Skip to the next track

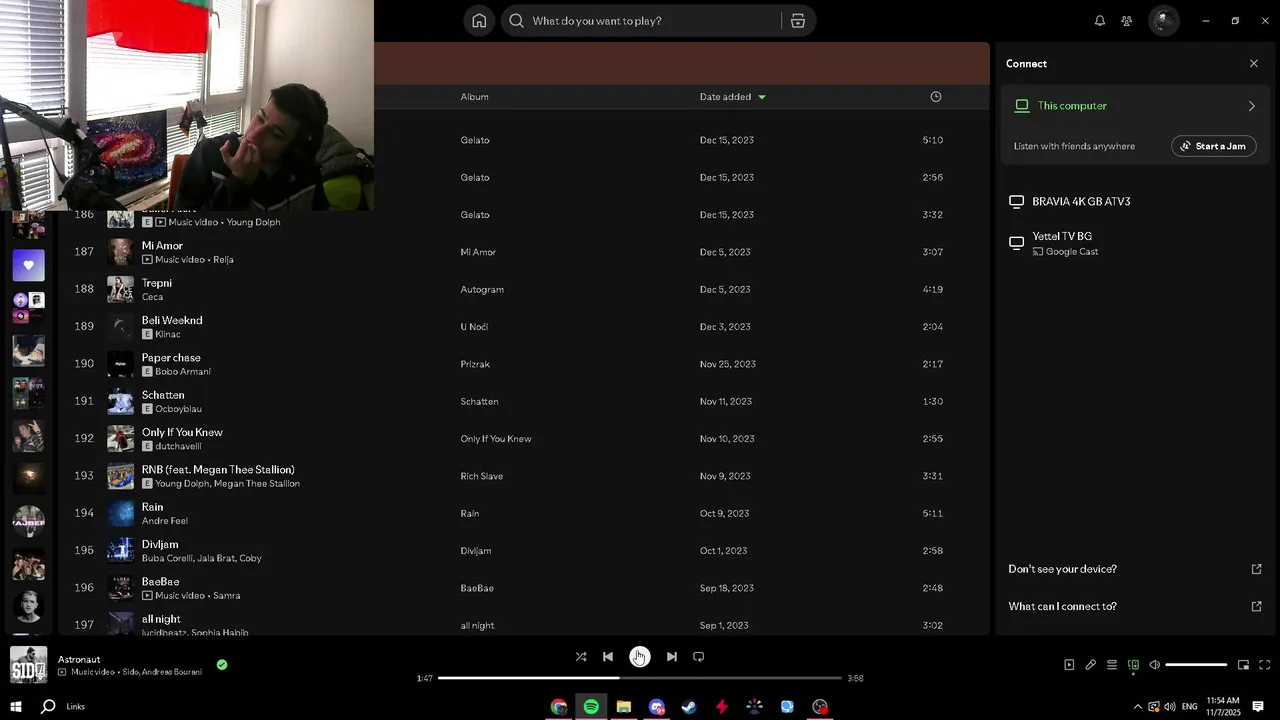click(672, 657)
